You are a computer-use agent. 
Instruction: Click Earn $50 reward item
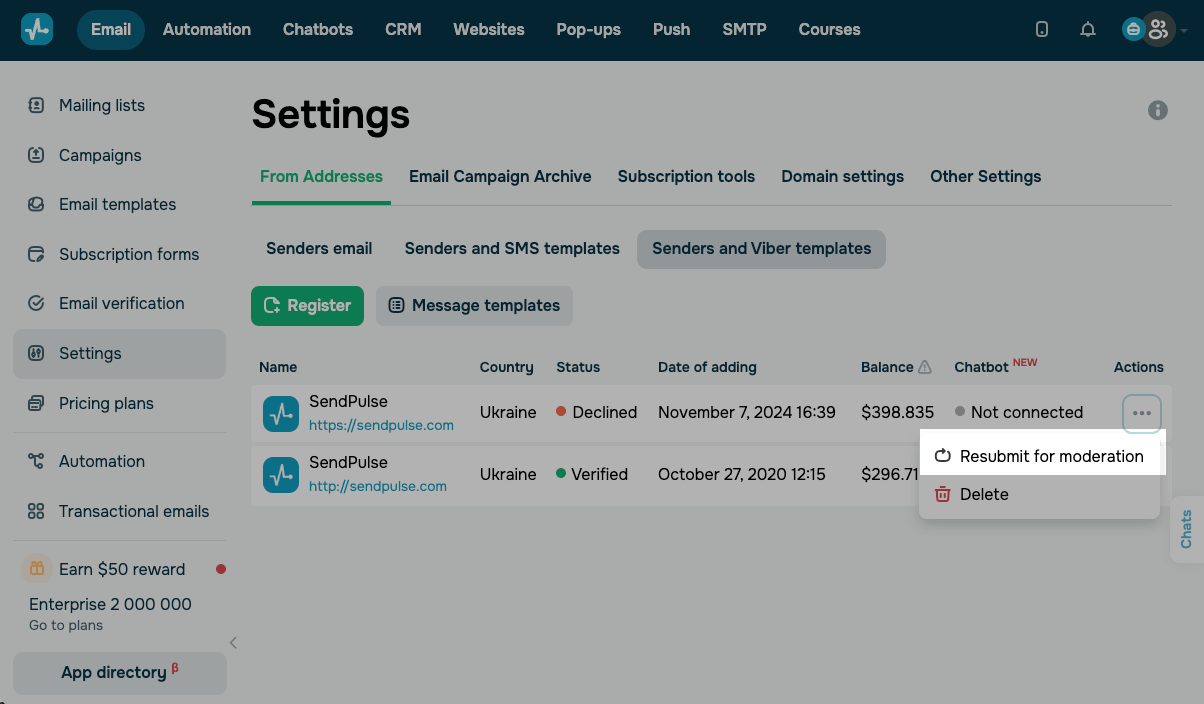(x=122, y=569)
